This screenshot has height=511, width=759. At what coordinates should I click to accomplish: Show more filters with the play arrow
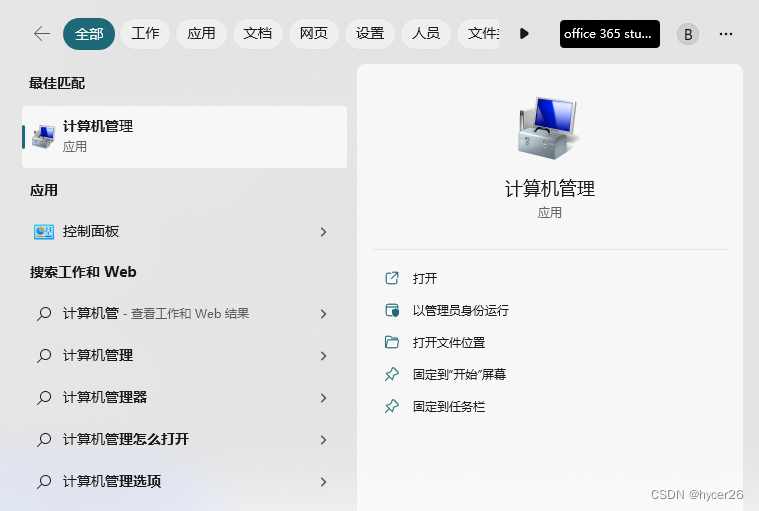pyautogui.click(x=524, y=34)
